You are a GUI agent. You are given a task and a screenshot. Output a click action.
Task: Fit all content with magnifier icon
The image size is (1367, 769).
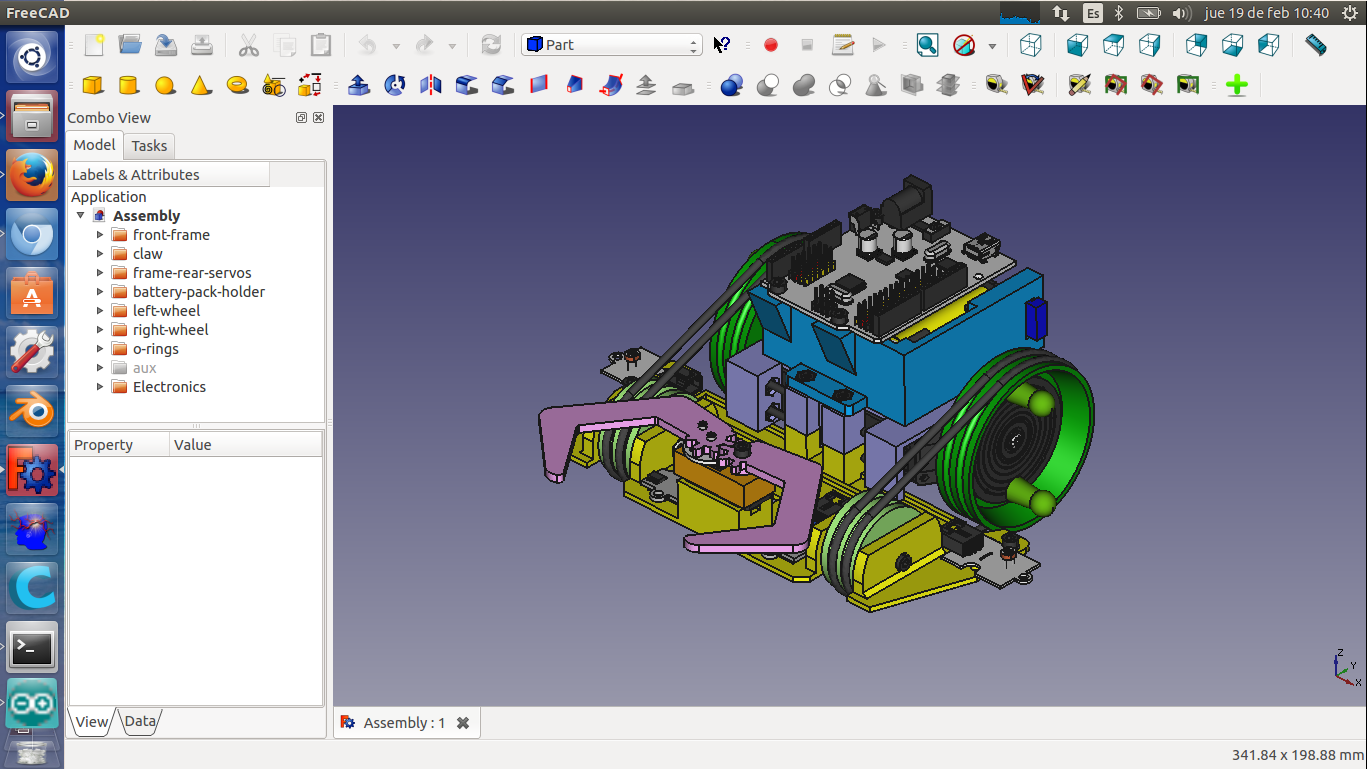(927, 45)
